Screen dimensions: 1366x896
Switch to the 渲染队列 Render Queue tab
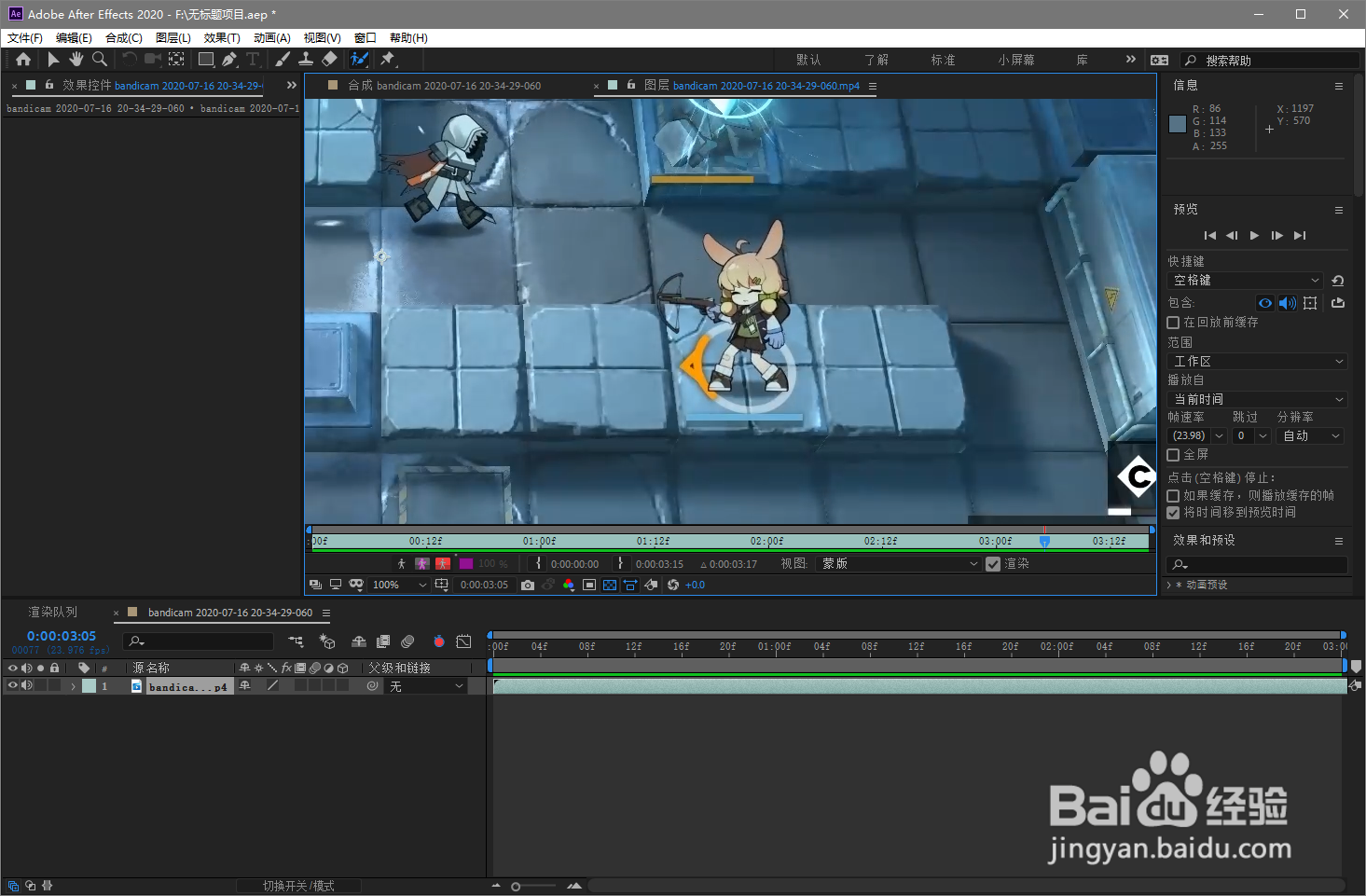[53, 613]
